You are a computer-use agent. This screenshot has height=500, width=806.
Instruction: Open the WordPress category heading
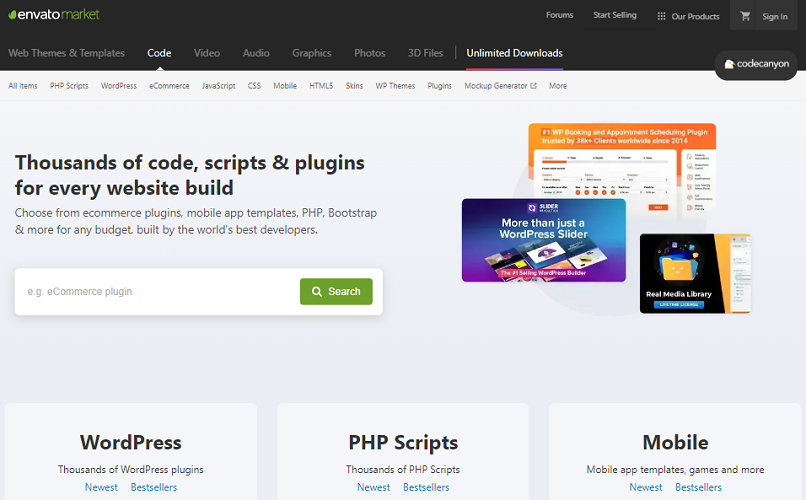pos(131,442)
